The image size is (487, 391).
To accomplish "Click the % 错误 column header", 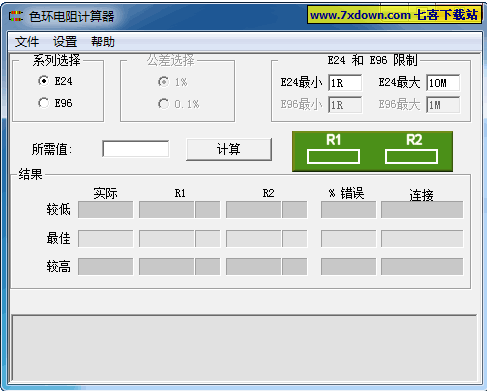I will (x=347, y=193).
